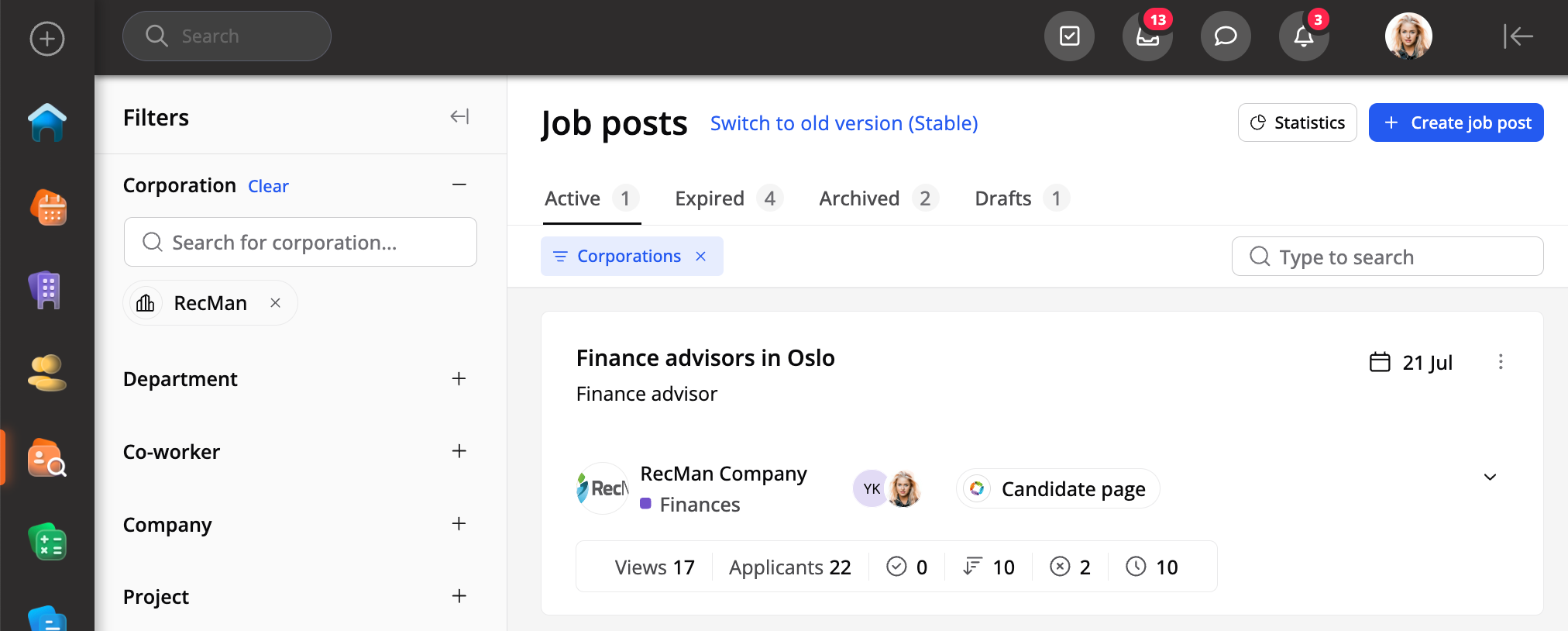Viewport: 1568px width, 631px height.
Task: Expand the Co-worker filter section
Action: pos(459,451)
